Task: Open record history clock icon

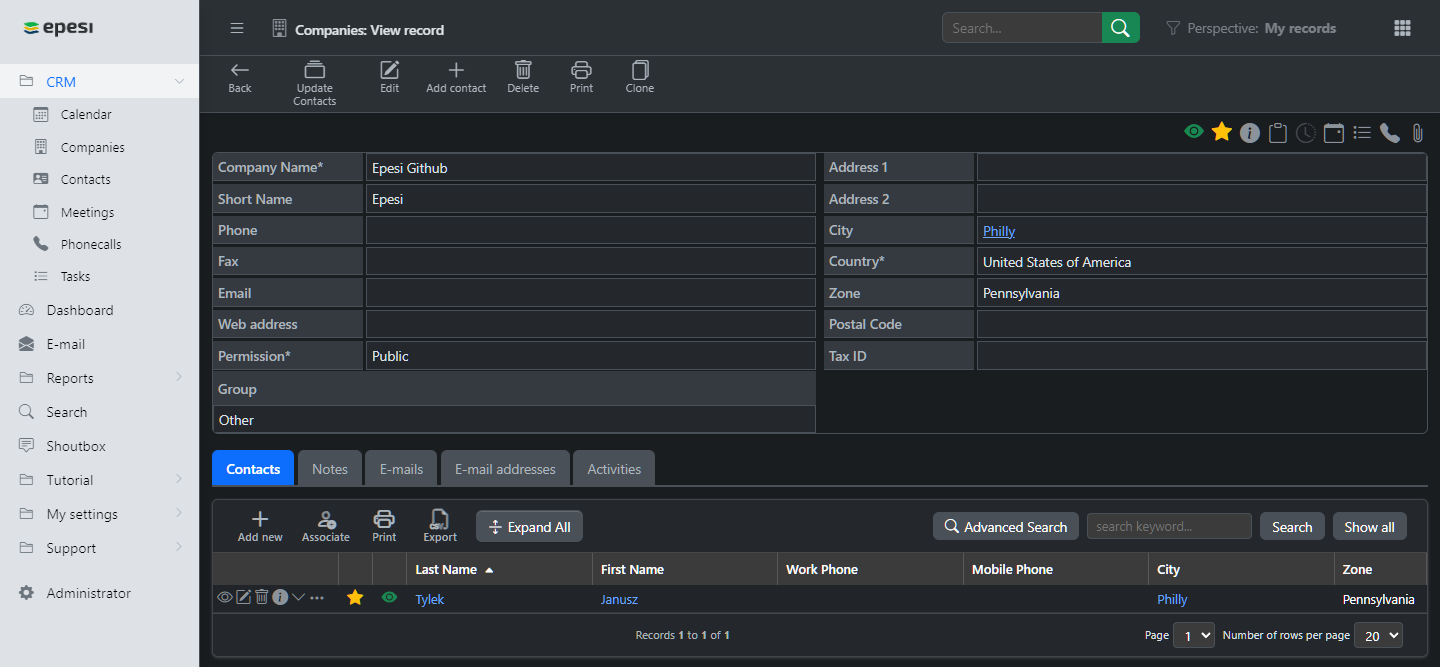Action: coord(1305,133)
